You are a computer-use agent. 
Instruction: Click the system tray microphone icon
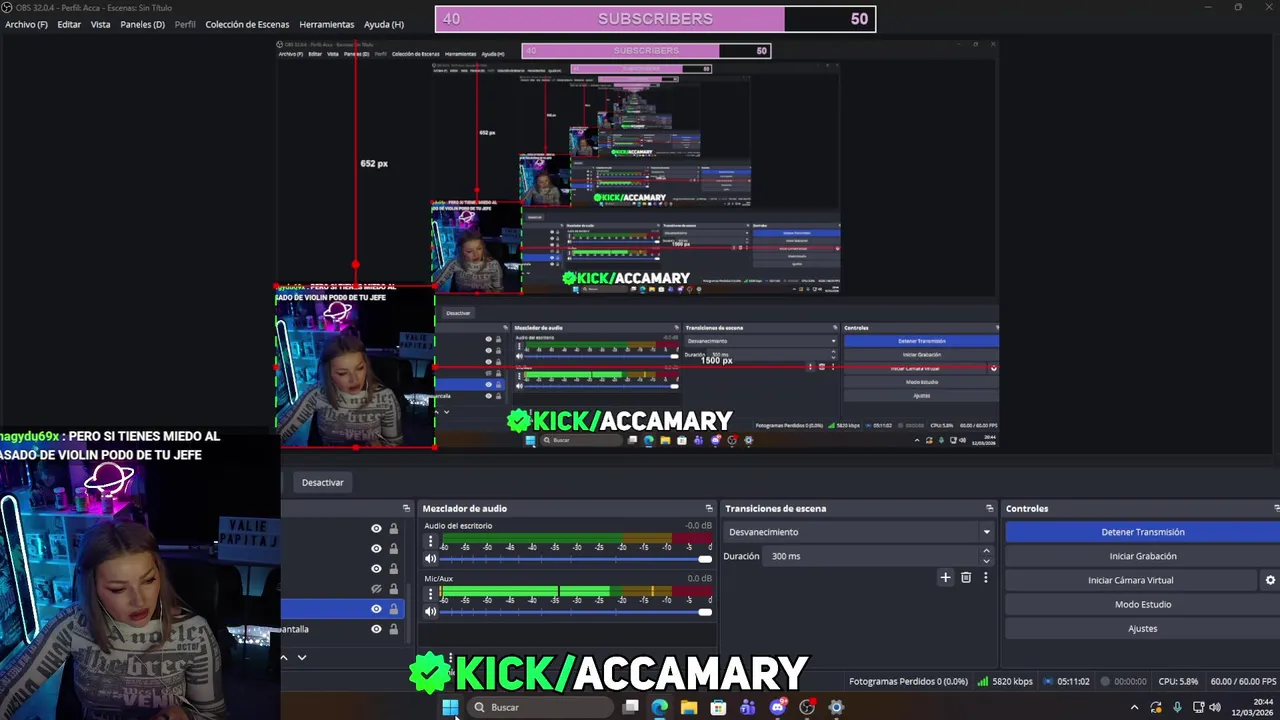(x=1177, y=707)
